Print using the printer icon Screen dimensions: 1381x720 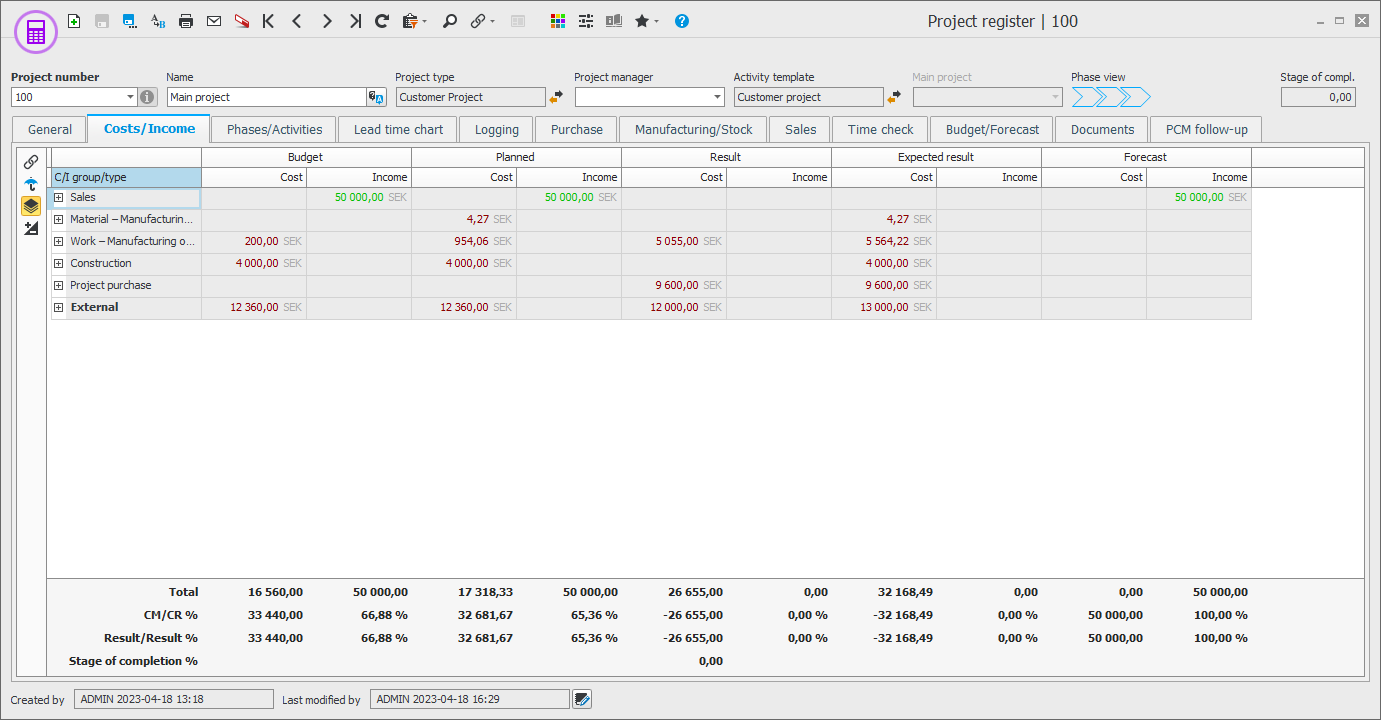click(186, 20)
